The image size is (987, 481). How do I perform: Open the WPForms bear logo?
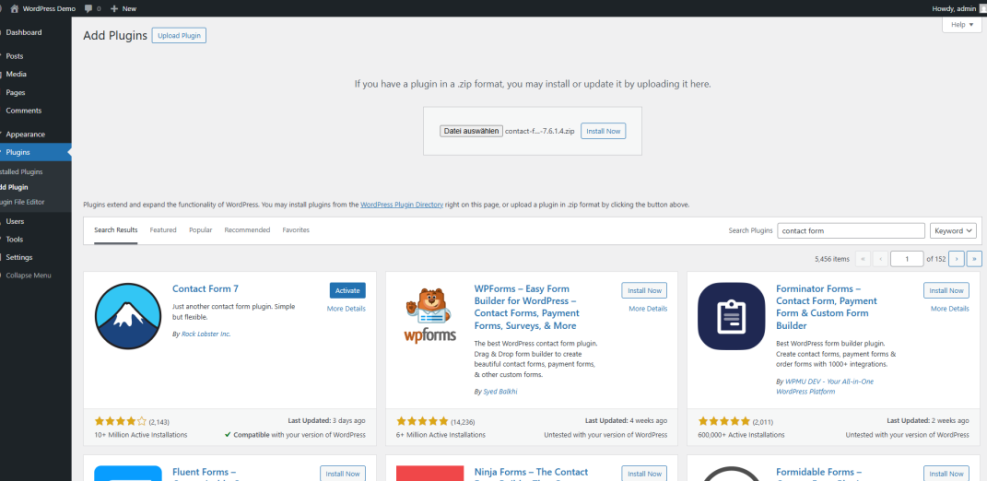coord(430,316)
